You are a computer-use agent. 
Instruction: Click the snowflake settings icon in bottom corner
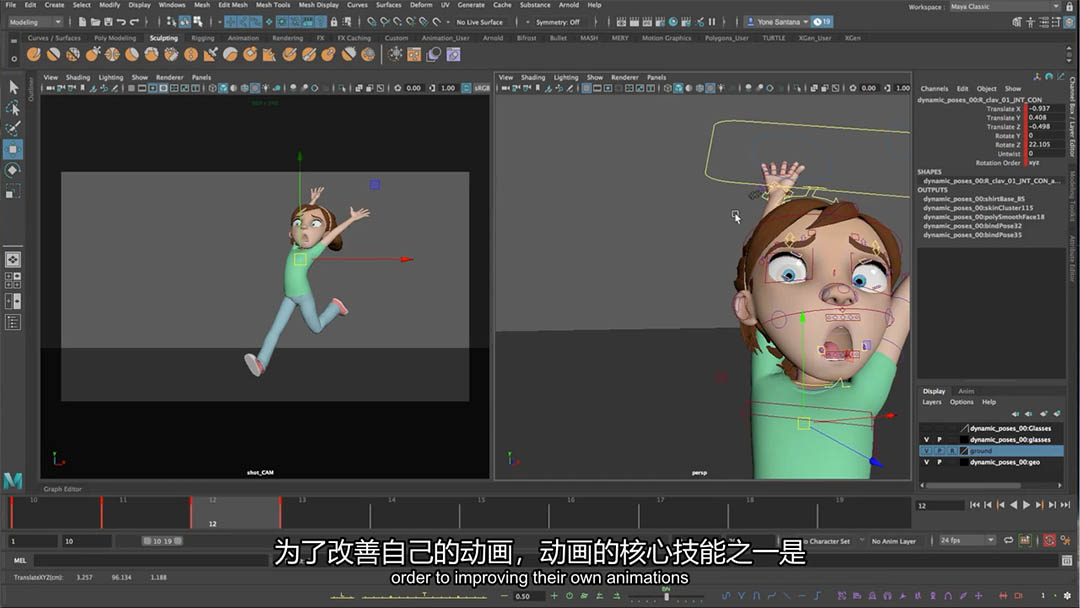pyautogui.click(x=1067, y=596)
